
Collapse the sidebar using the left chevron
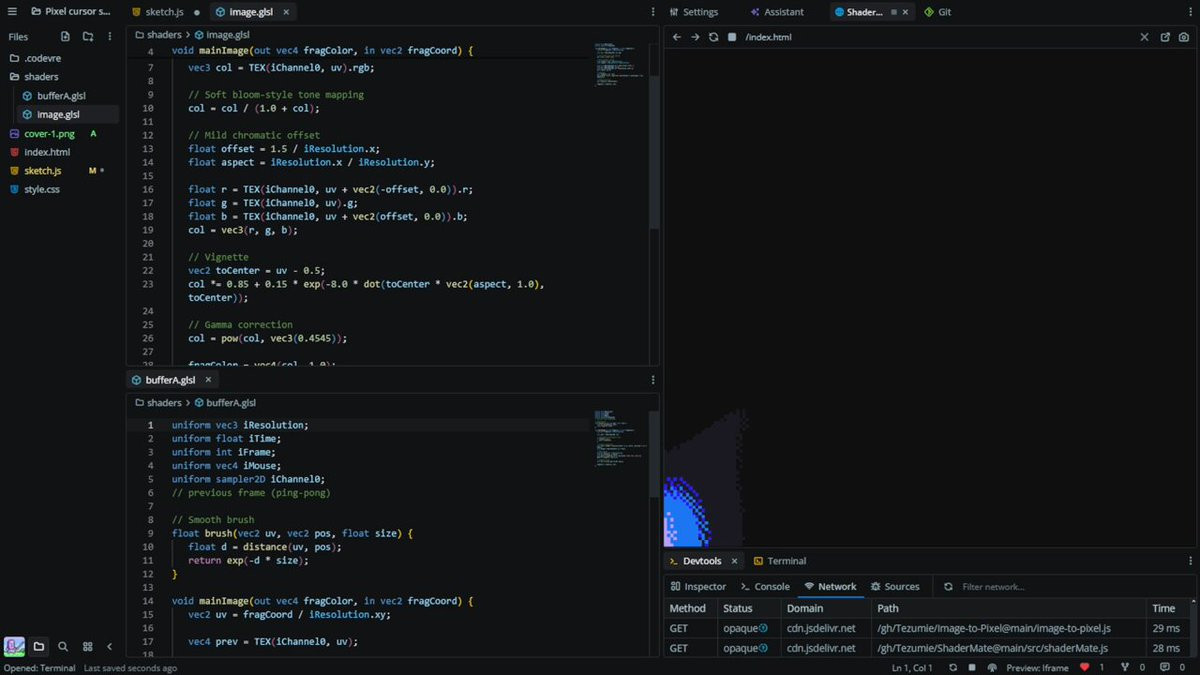tap(110, 647)
